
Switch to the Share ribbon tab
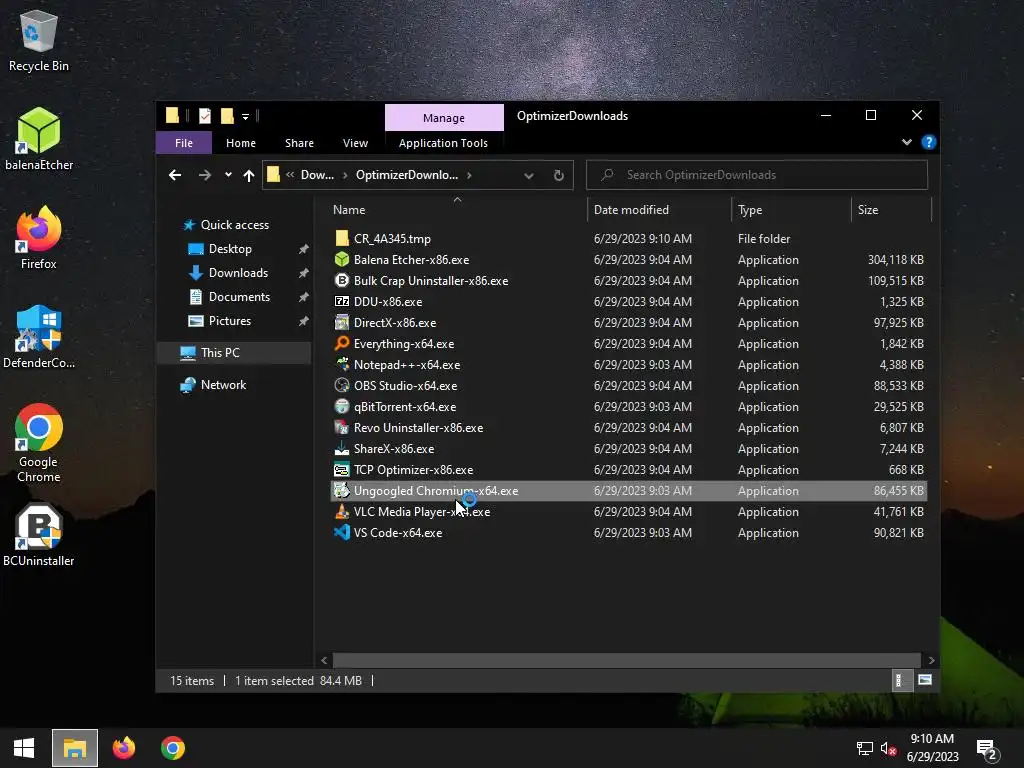point(299,142)
